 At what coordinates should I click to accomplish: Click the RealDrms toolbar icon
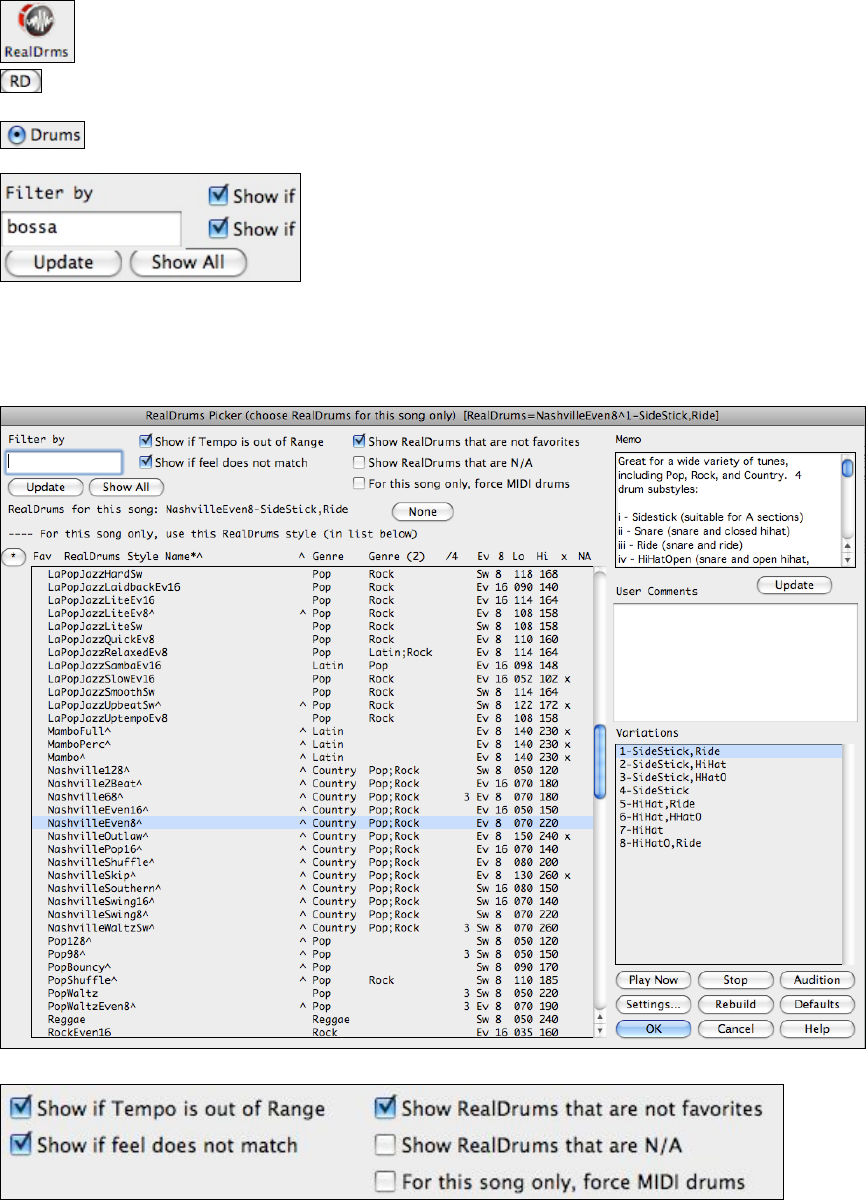(x=38, y=32)
